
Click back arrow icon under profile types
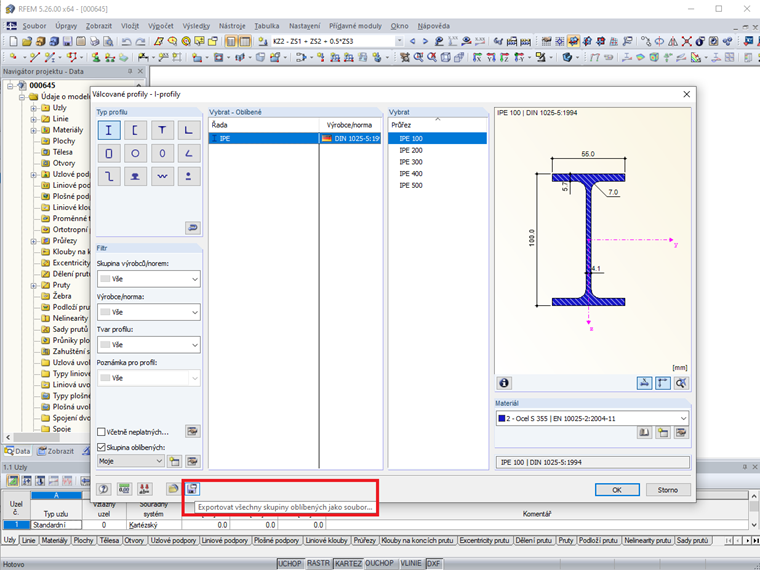pyautogui.click(x=193, y=228)
